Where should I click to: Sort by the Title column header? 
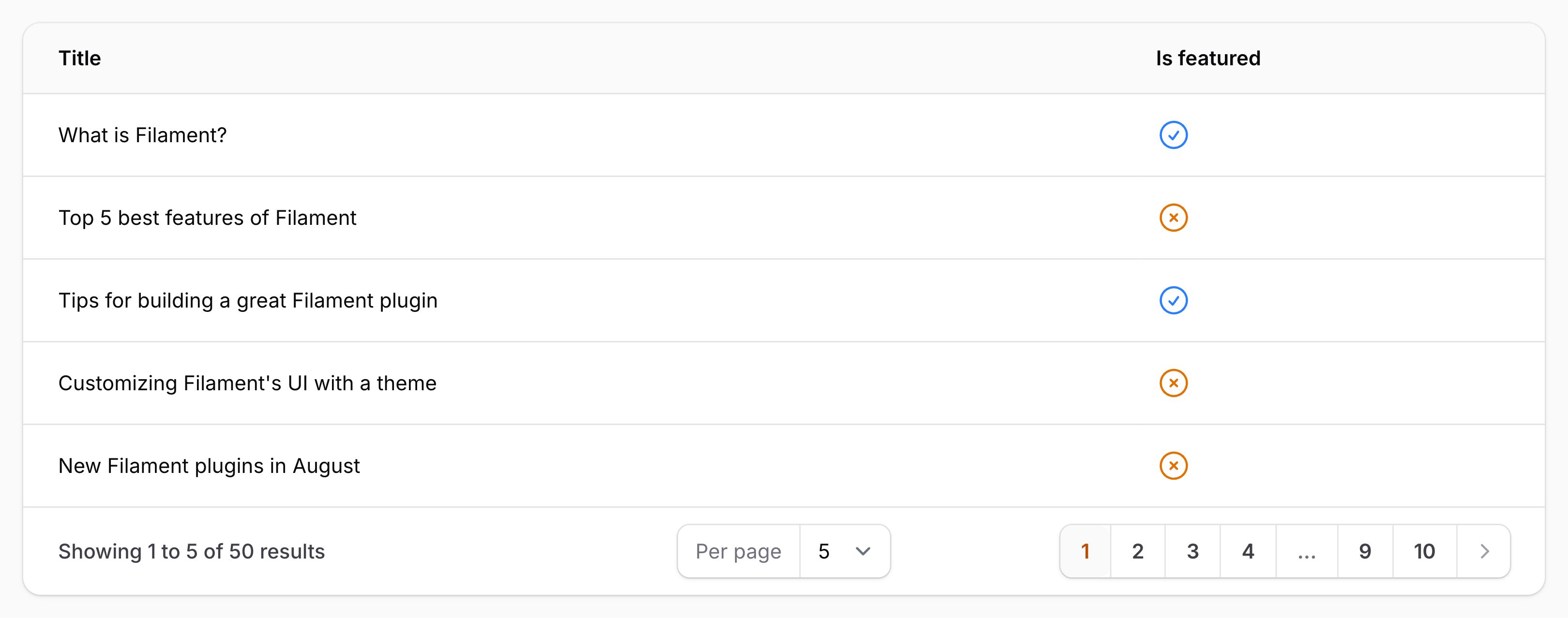coord(80,58)
